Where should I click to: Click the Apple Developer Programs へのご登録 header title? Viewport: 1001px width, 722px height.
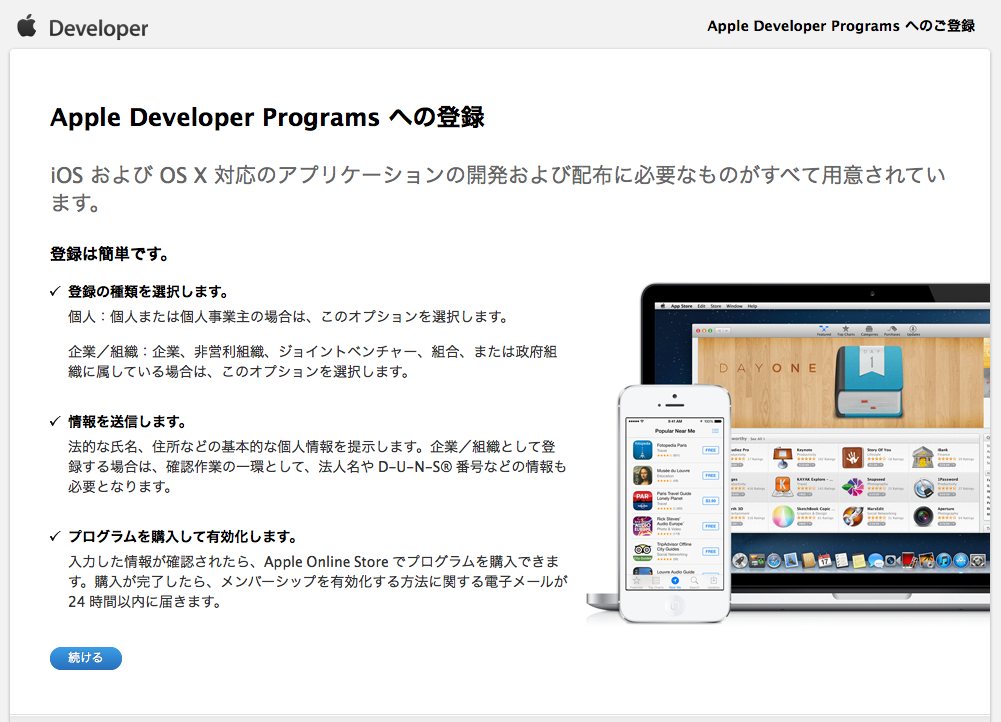point(841,26)
